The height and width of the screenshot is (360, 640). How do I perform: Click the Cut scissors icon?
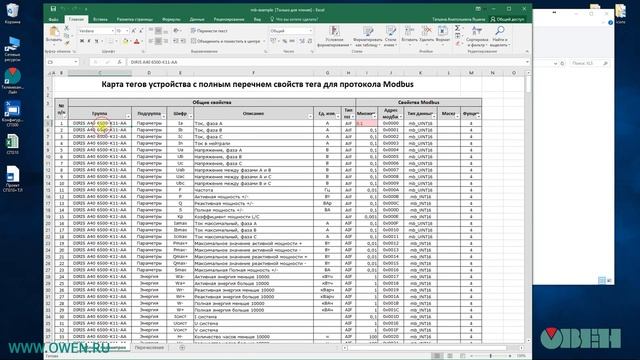[67, 29]
